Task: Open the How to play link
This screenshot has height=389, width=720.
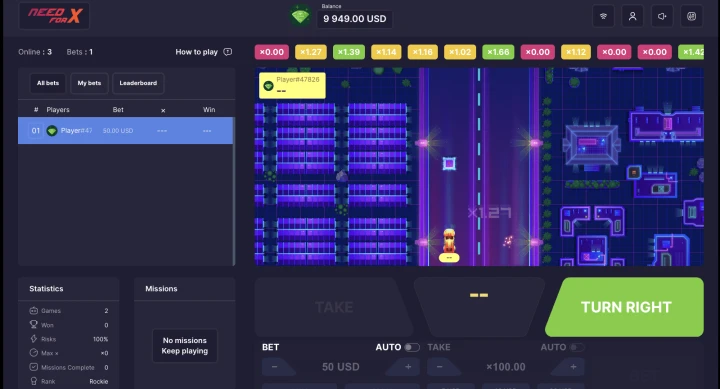Action: [197, 52]
